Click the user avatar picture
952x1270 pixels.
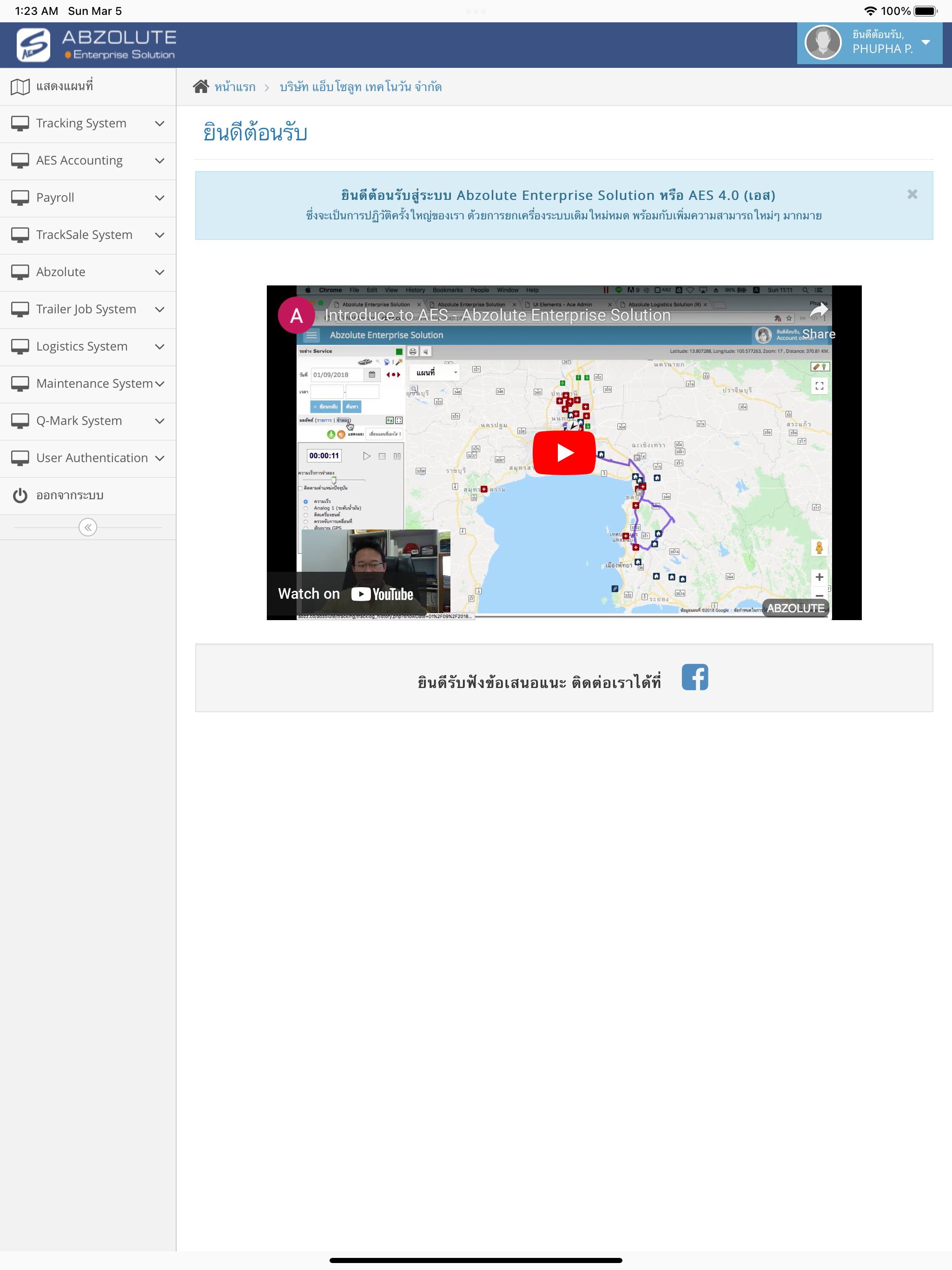coord(823,43)
